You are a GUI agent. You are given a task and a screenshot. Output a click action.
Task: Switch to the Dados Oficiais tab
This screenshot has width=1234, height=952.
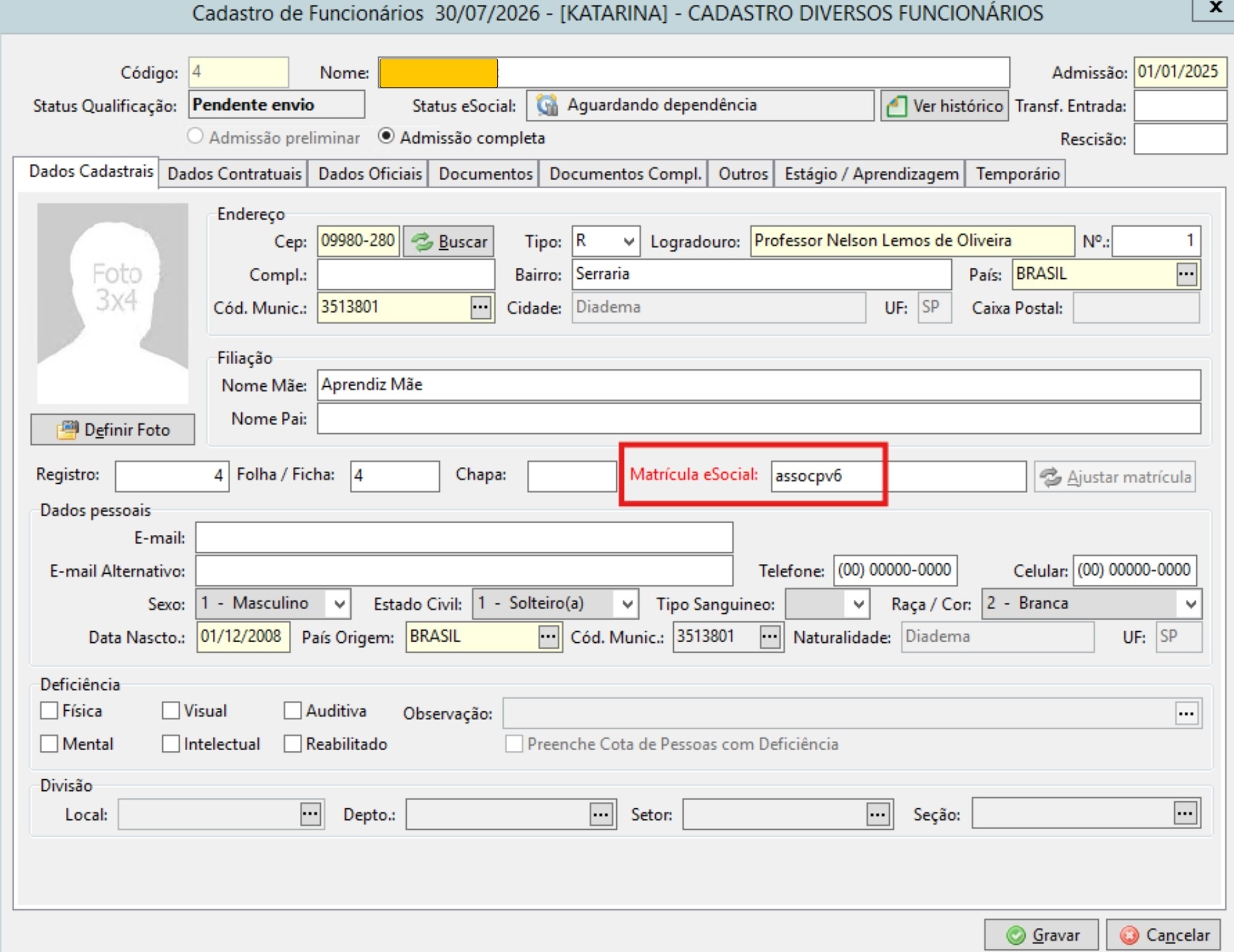point(370,174)
